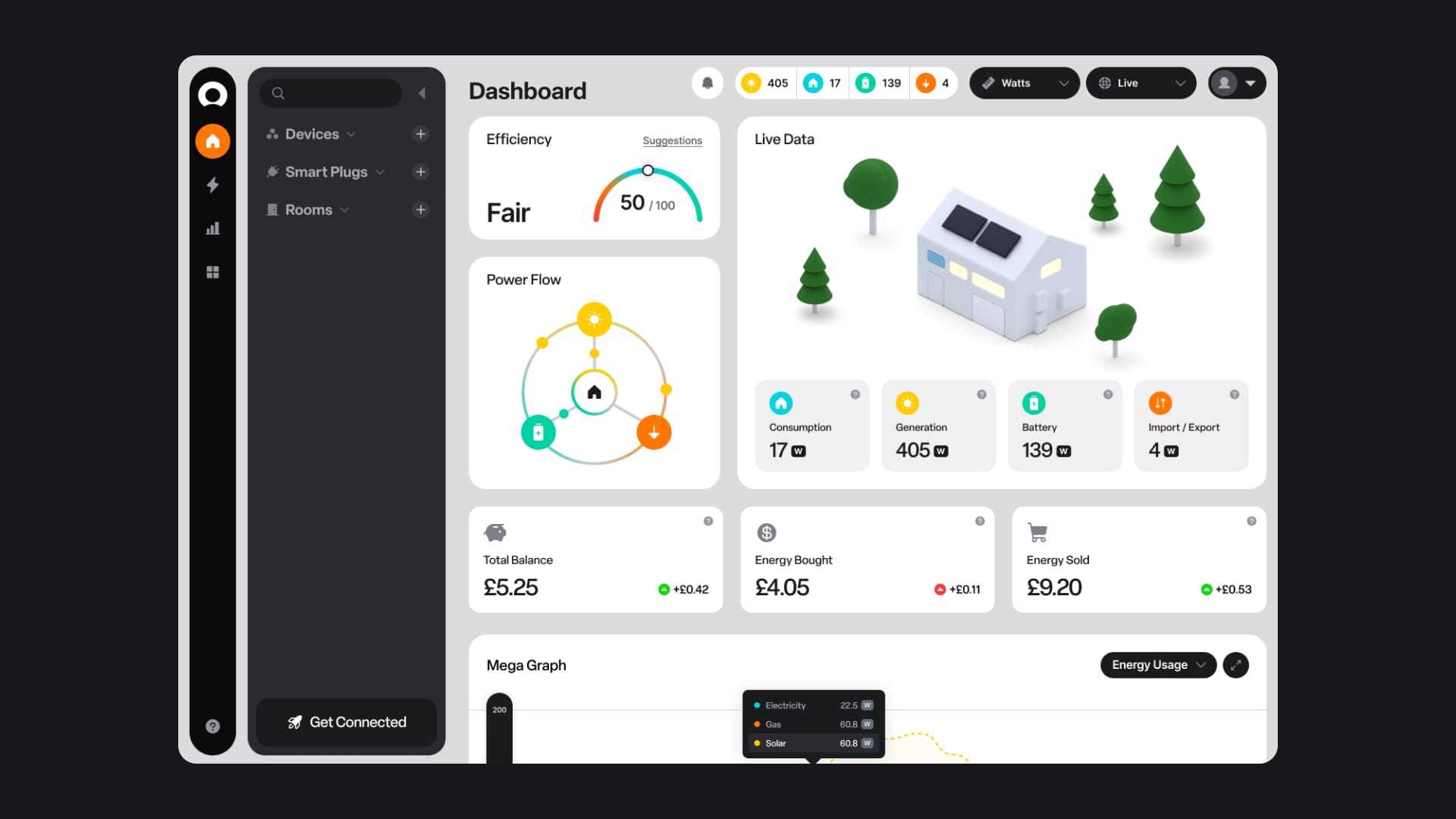
Task: Open the lightning bolt energy page in sidebar
Action: 212,185
